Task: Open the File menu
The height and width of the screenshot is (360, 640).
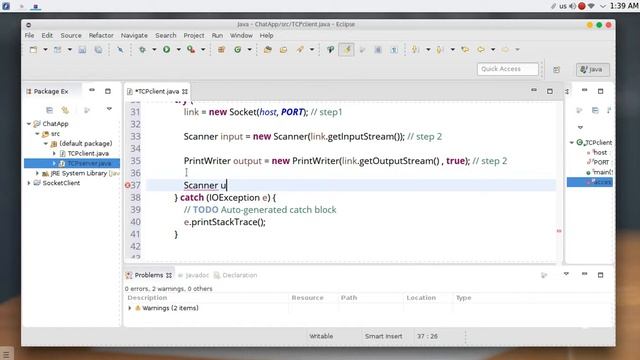Action: (x=29, y=36)
